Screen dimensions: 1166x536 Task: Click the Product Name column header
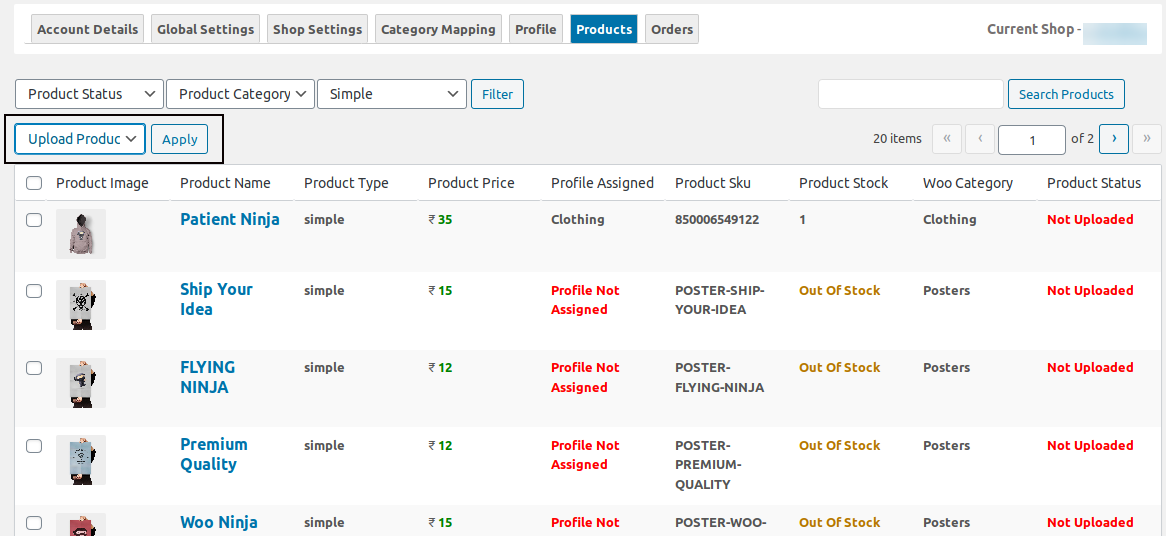pos(225,183)
